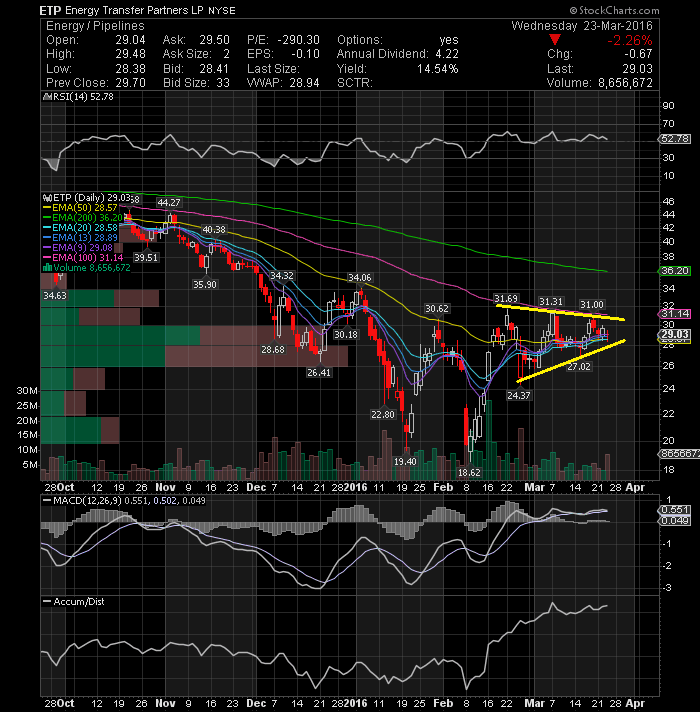
Task: Click the 30.62 high price label
Action: 437,309
